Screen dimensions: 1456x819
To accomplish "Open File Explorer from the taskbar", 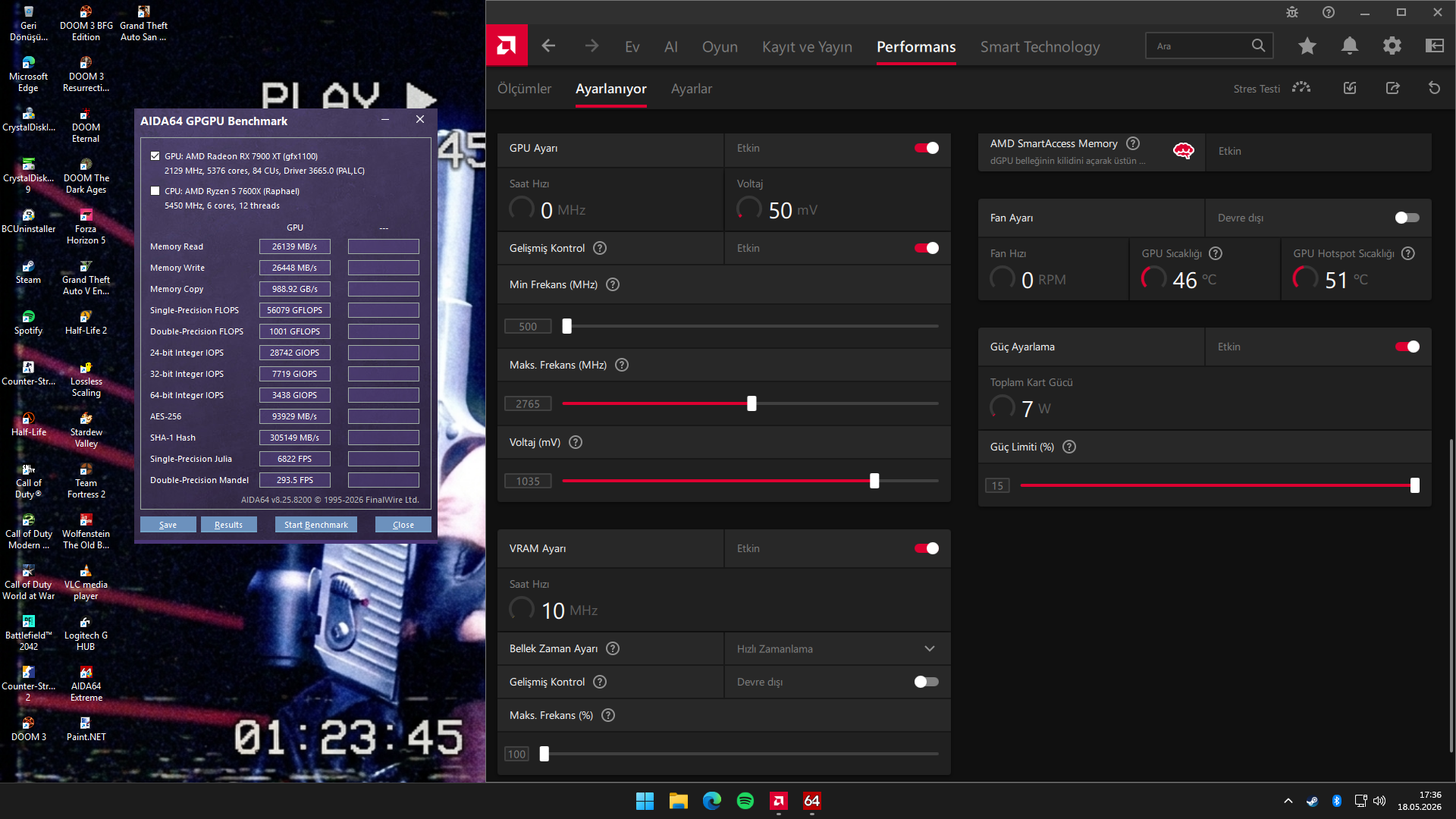I will coord(679,801).
